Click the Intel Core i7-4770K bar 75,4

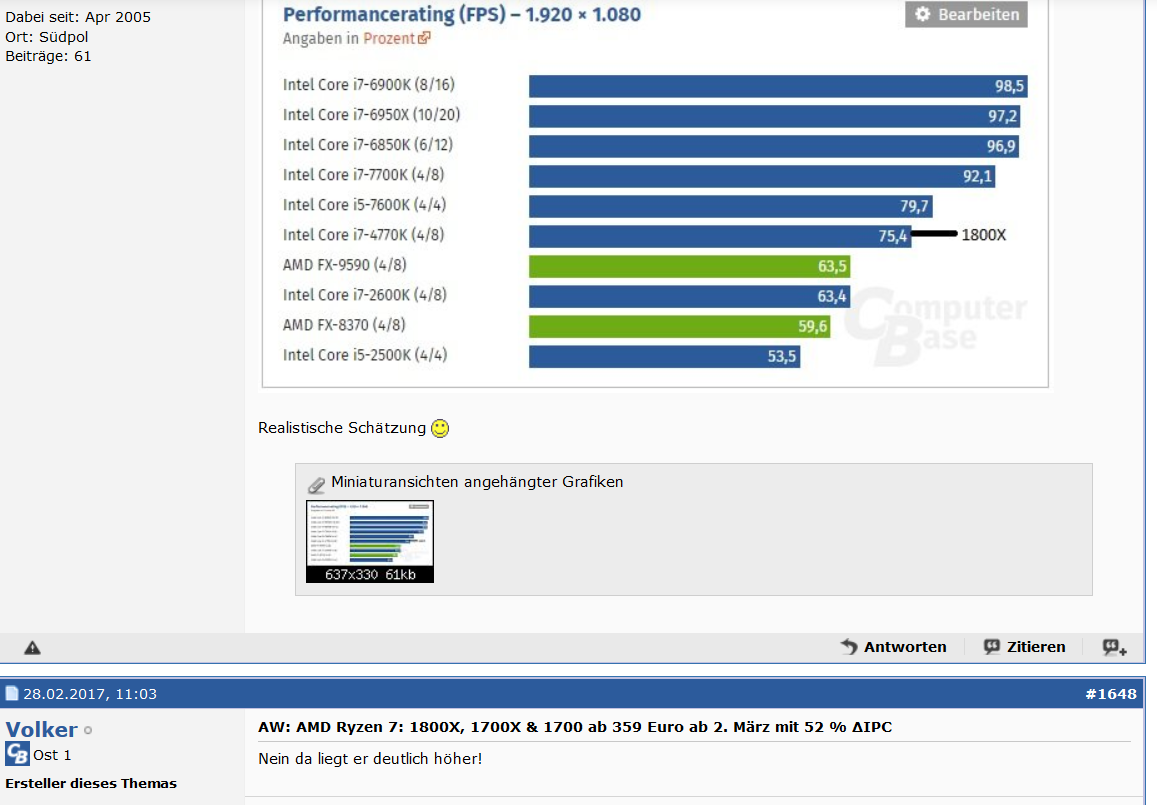coord(719,236)
